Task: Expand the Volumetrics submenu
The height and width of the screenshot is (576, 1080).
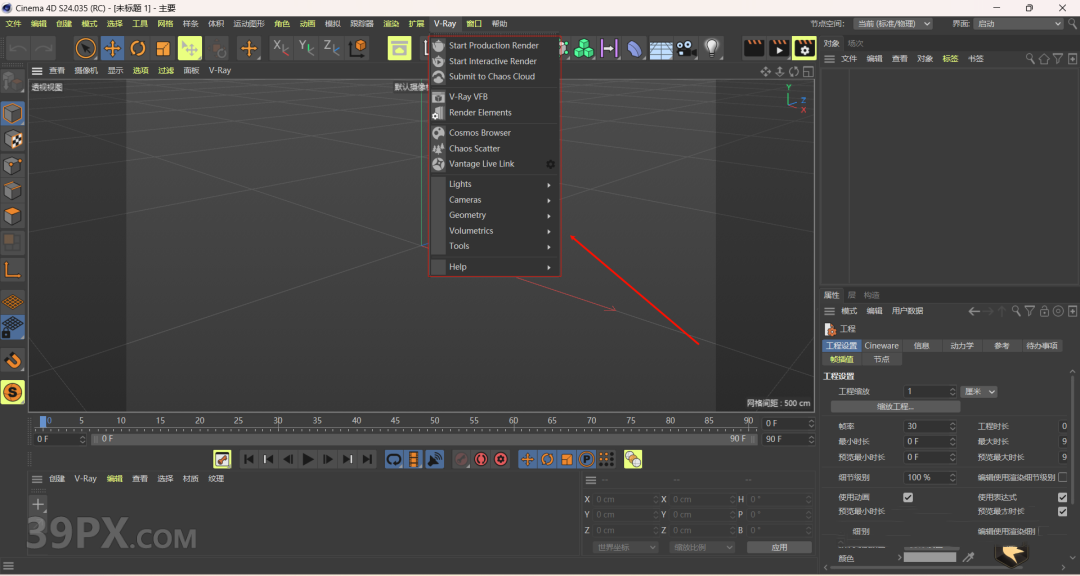Action: pyautogui.click(x=494, y=231)
